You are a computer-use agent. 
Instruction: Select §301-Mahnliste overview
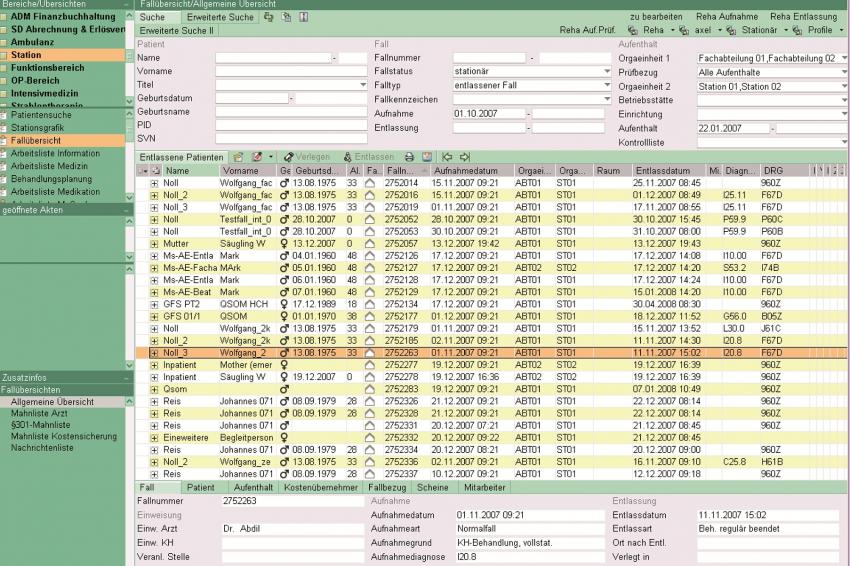tap(41, 425)
